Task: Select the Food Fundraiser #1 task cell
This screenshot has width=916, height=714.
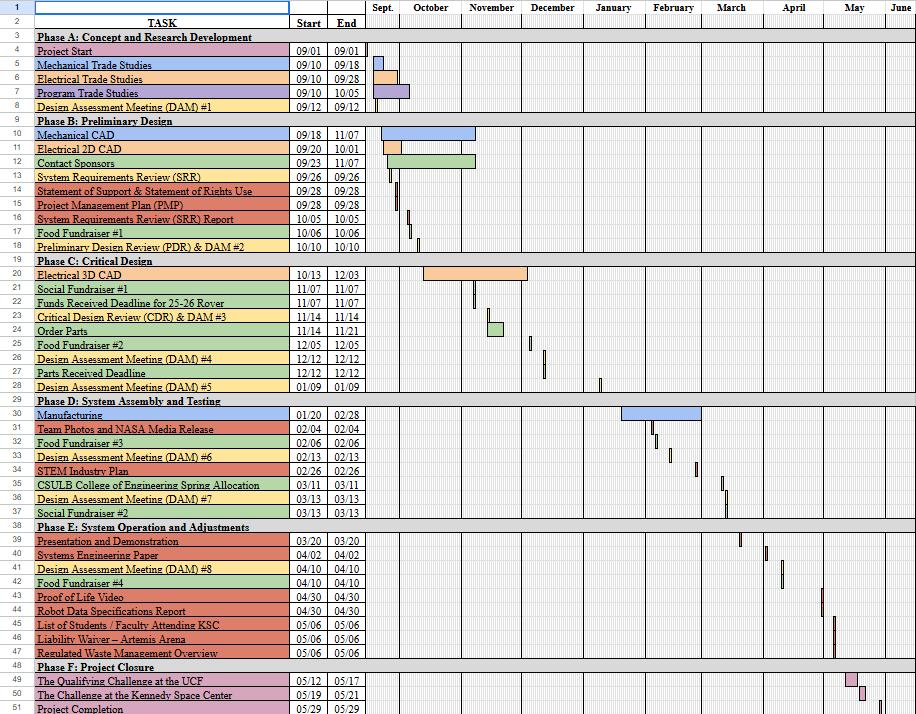Action: click(x=160, y=233)
